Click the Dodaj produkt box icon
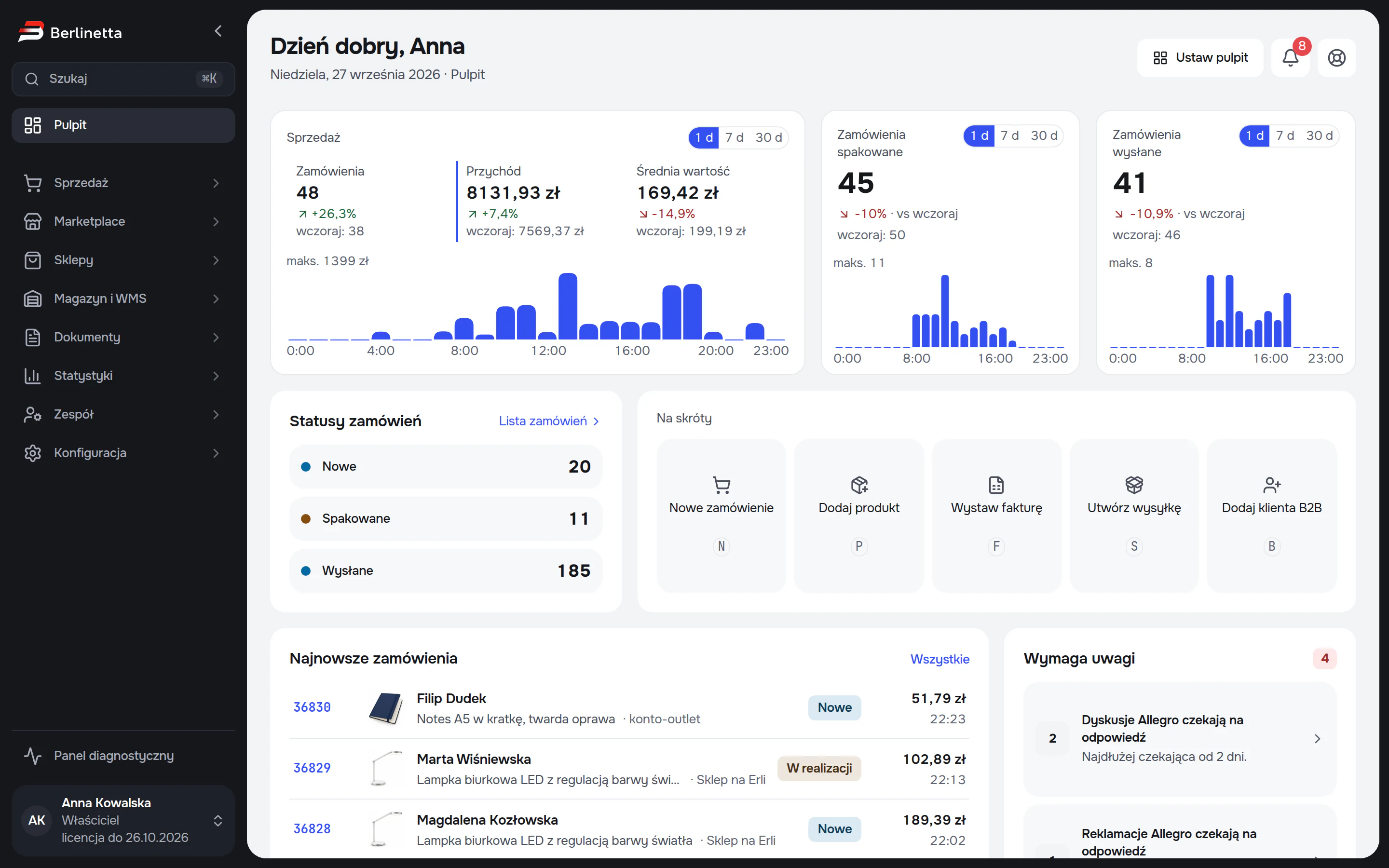Image resolution: width=1389 pixels, height=868 pixels. pos(858,485)
